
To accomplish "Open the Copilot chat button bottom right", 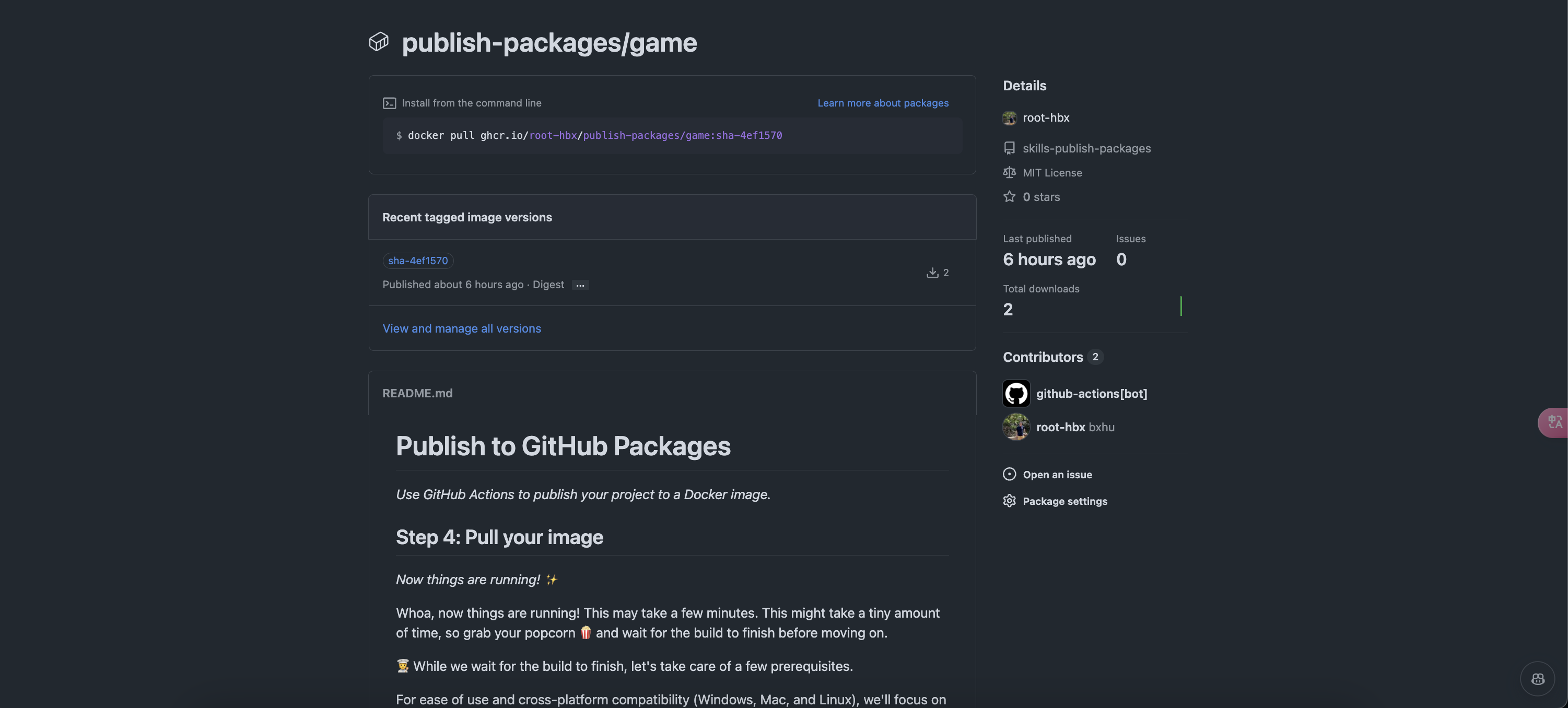I will tap(1537, 678).
